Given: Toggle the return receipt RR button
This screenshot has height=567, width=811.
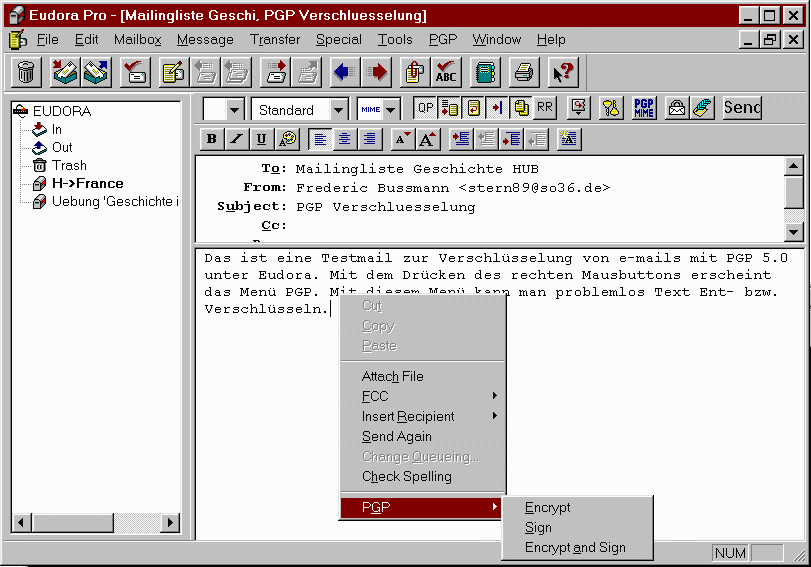Looking at the screenshot, I should coord(545,108).
